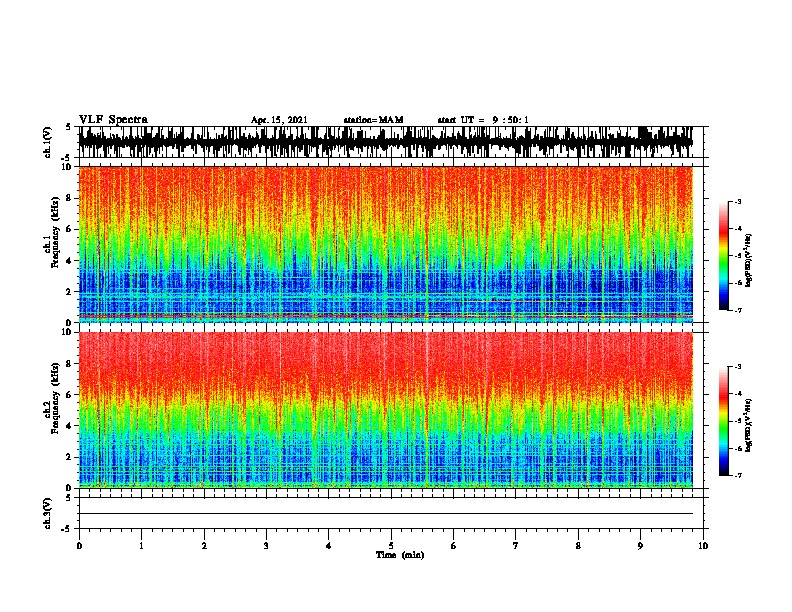Click the ch.2 "Frequency (kHz)" axis label

pos(55,398)
